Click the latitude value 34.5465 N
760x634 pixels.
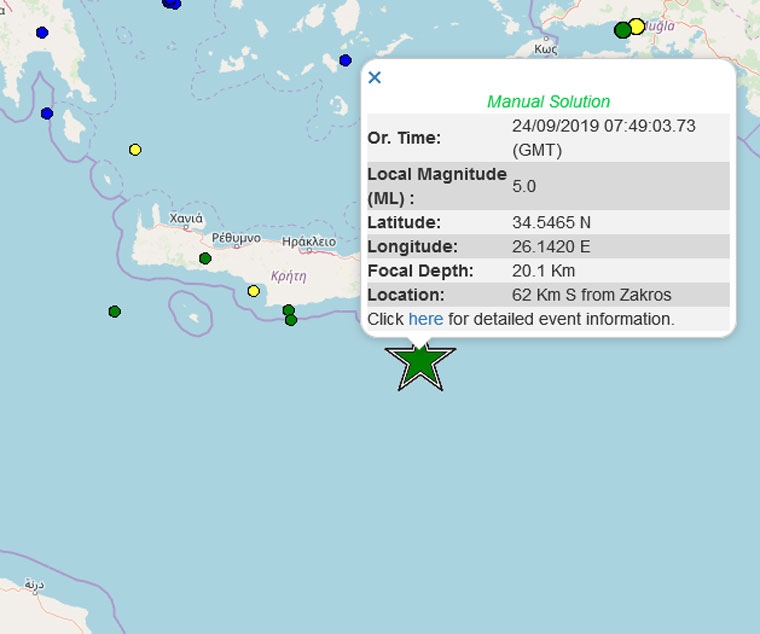click(551, 222)
